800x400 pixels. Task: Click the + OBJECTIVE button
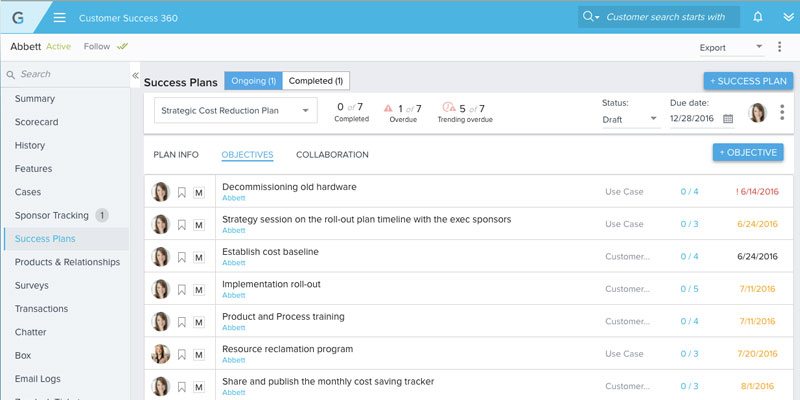(748, 153)
